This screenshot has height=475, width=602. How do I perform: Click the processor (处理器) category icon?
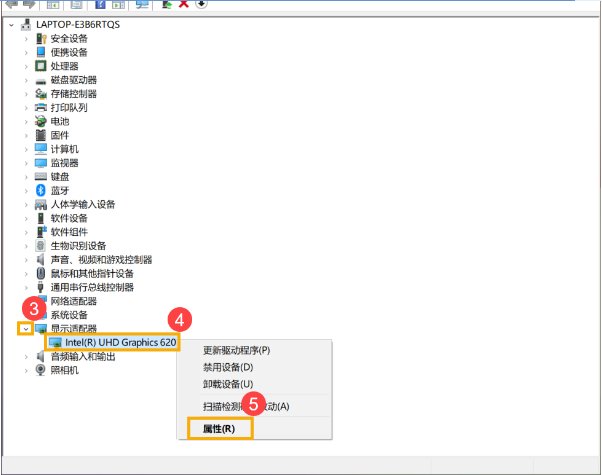pos(41,66)
